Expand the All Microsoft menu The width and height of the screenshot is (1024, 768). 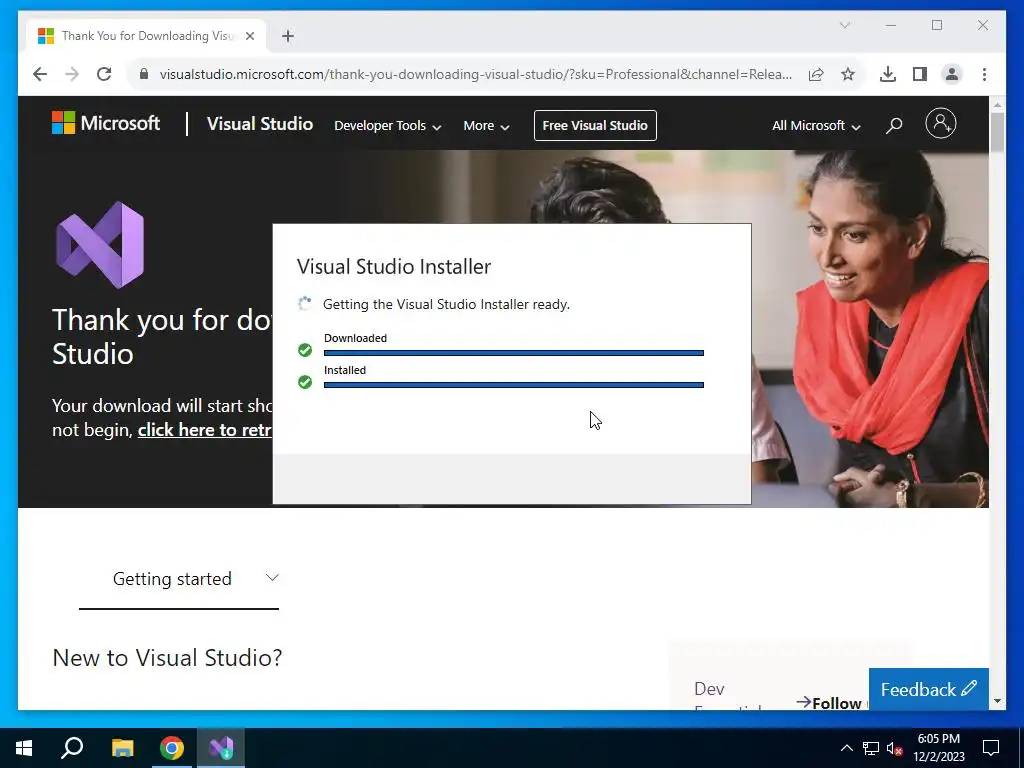point(816,125)
